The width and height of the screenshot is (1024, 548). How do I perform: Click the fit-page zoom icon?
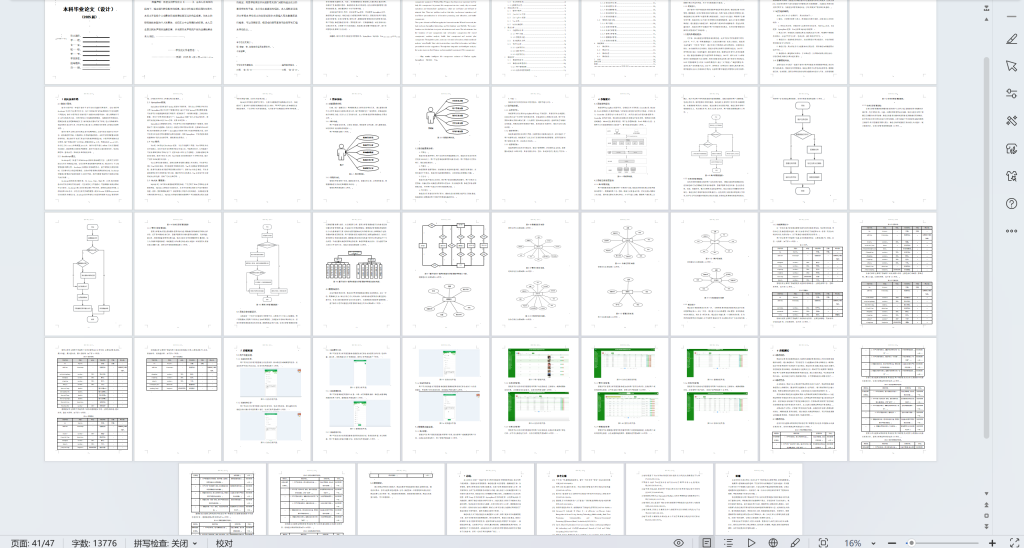[x=824, y=543]
